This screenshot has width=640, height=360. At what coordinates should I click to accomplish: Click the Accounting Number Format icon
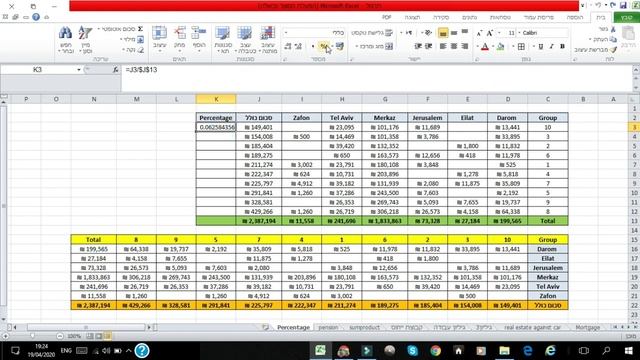point(340,47)
